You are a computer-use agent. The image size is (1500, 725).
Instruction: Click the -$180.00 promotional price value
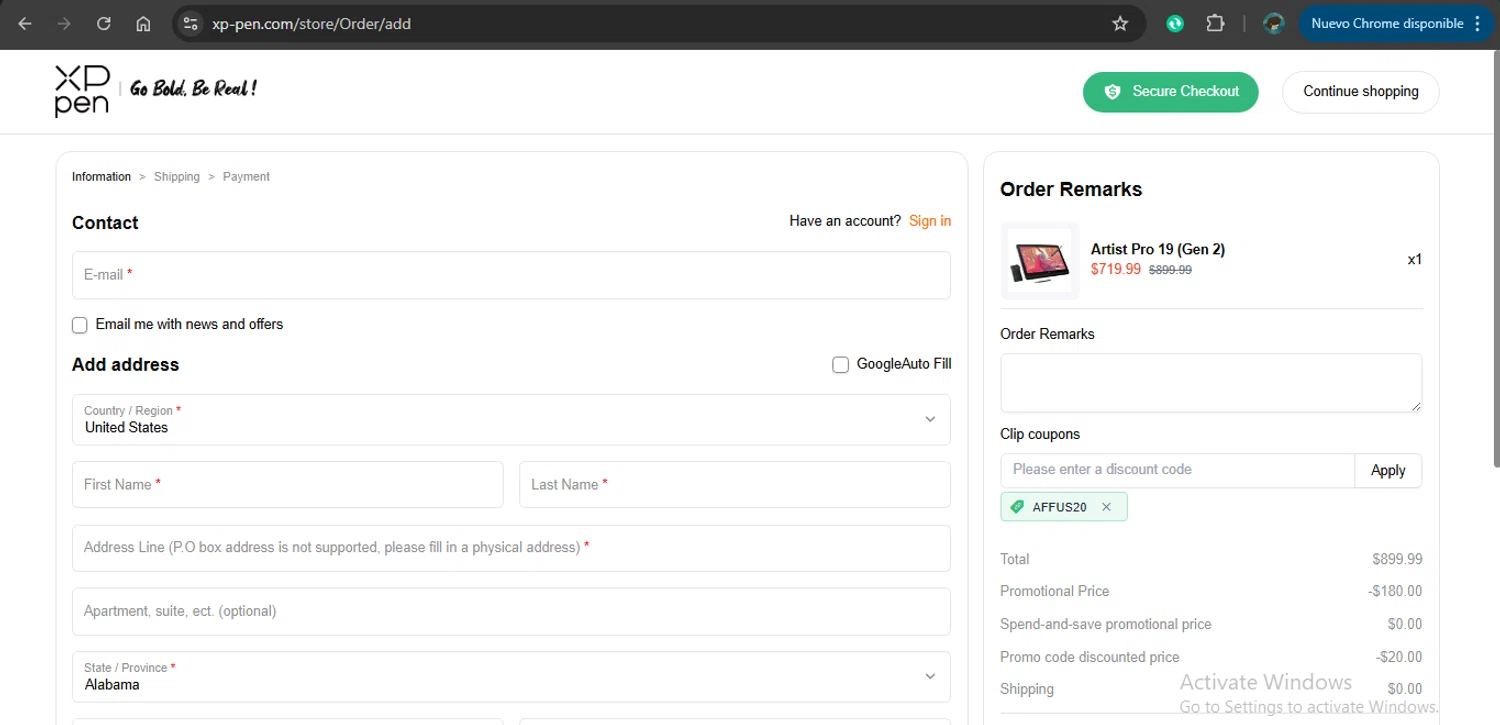pos(1395,591)
